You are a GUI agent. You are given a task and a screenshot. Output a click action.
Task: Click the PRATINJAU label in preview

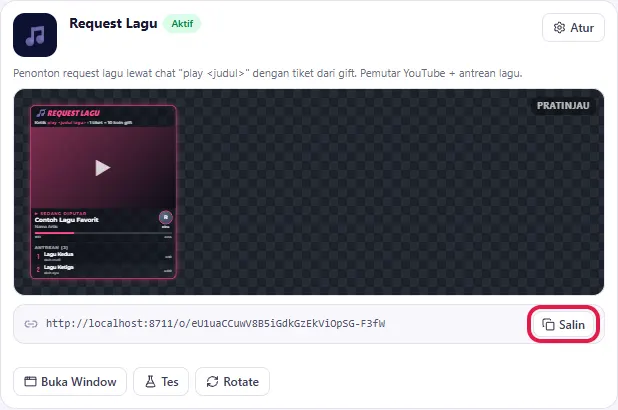(563, 106)
